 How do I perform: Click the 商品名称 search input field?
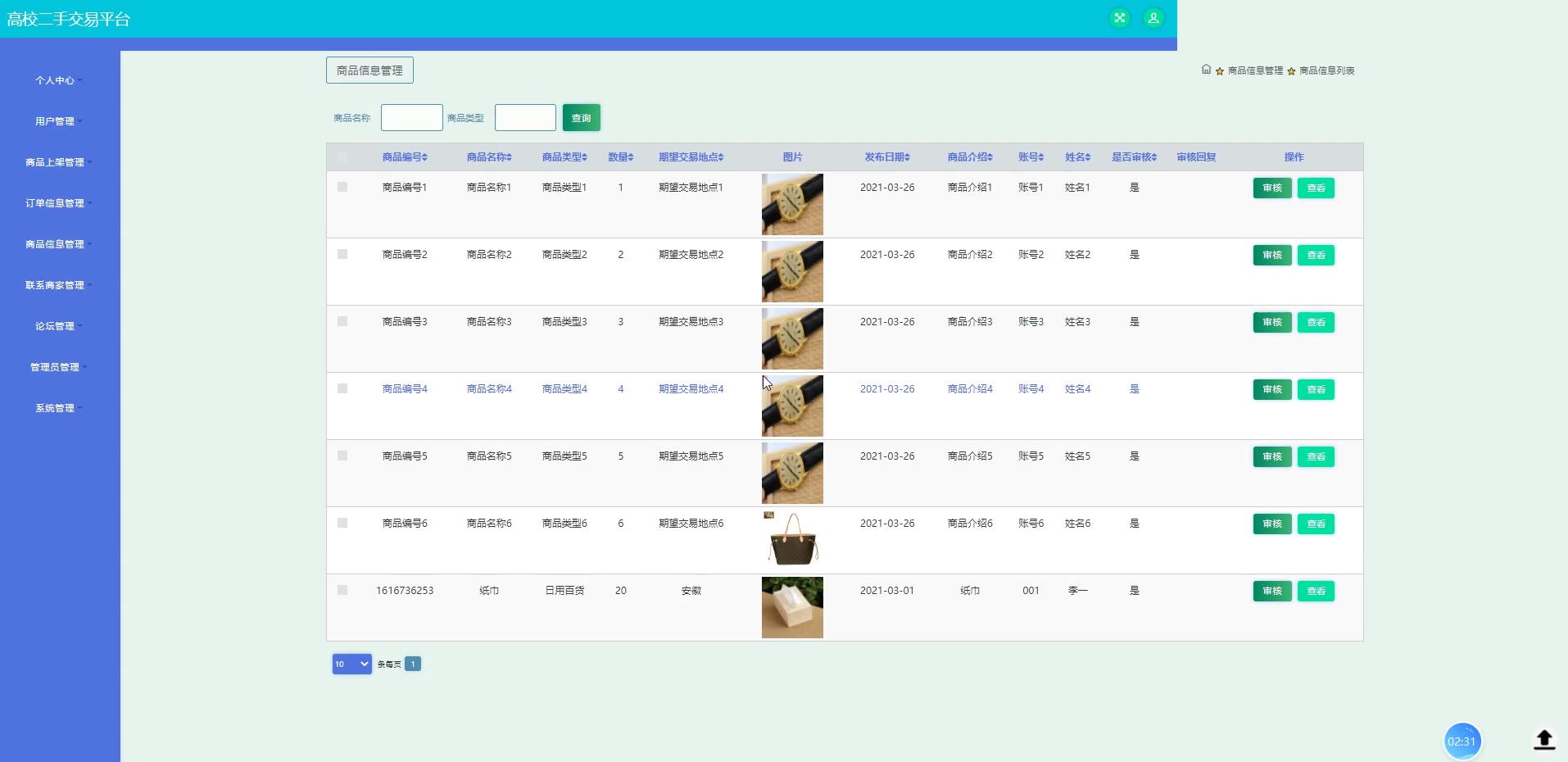point(411,118)
